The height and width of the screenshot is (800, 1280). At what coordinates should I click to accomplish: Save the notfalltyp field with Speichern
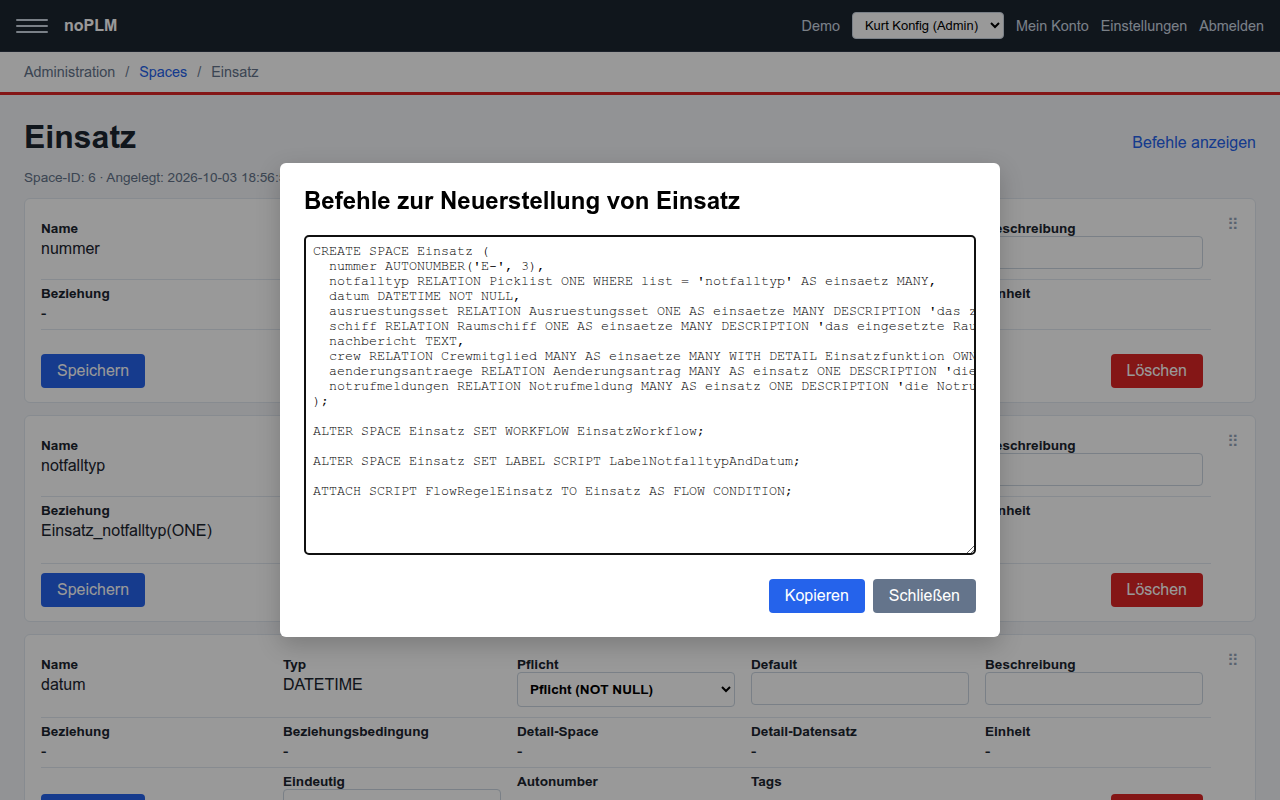(x=93, y=590)
